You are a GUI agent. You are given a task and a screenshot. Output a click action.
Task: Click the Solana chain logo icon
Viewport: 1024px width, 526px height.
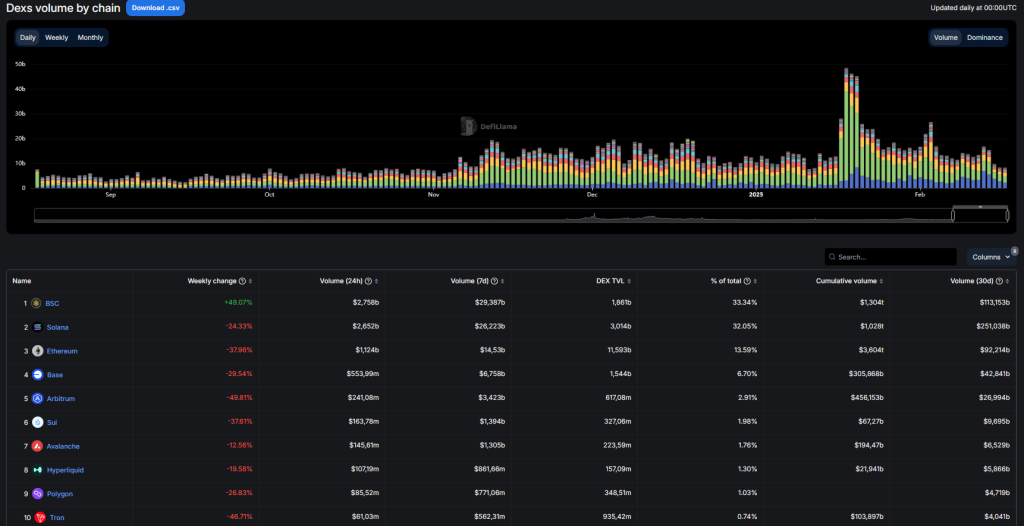(x=37, y=327)
